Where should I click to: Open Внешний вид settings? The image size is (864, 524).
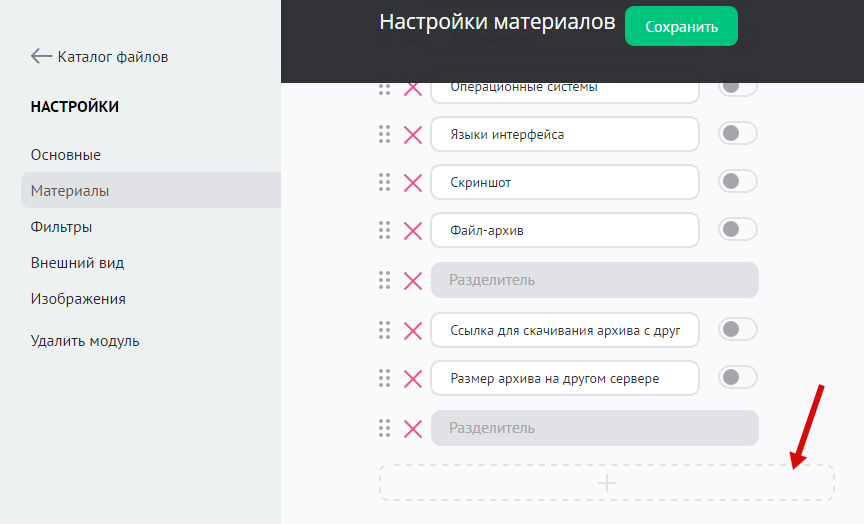[x=77, y=263]
